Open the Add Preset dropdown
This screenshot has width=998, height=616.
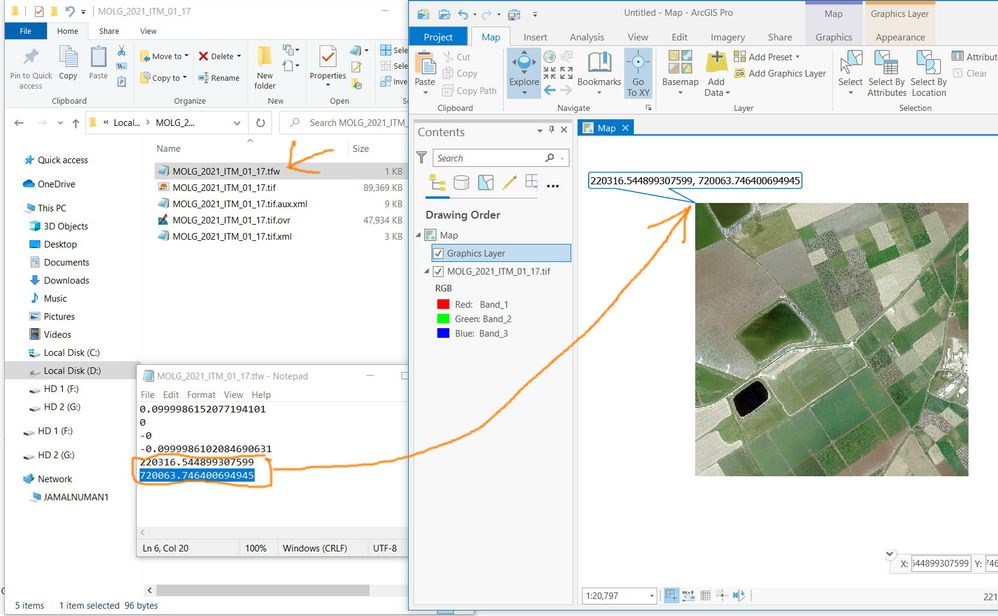click(798, 57)
